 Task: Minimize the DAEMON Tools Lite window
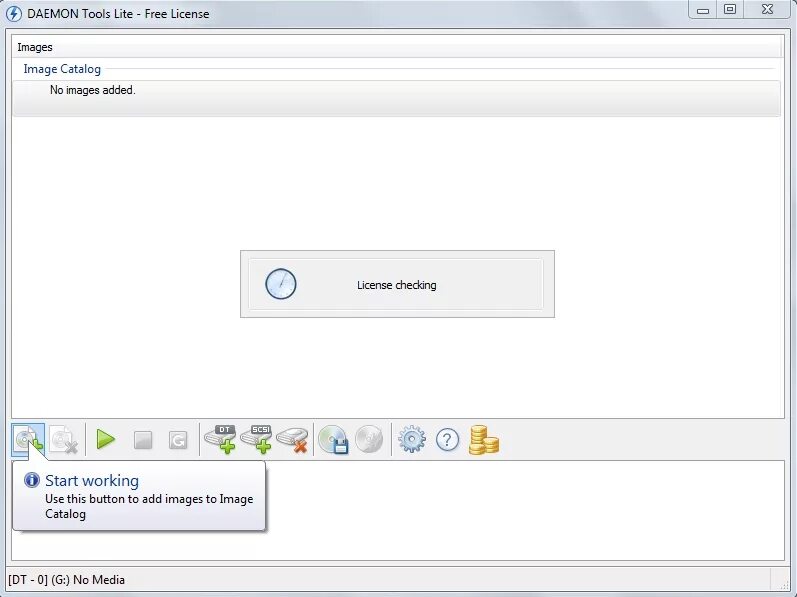point(703,10)
